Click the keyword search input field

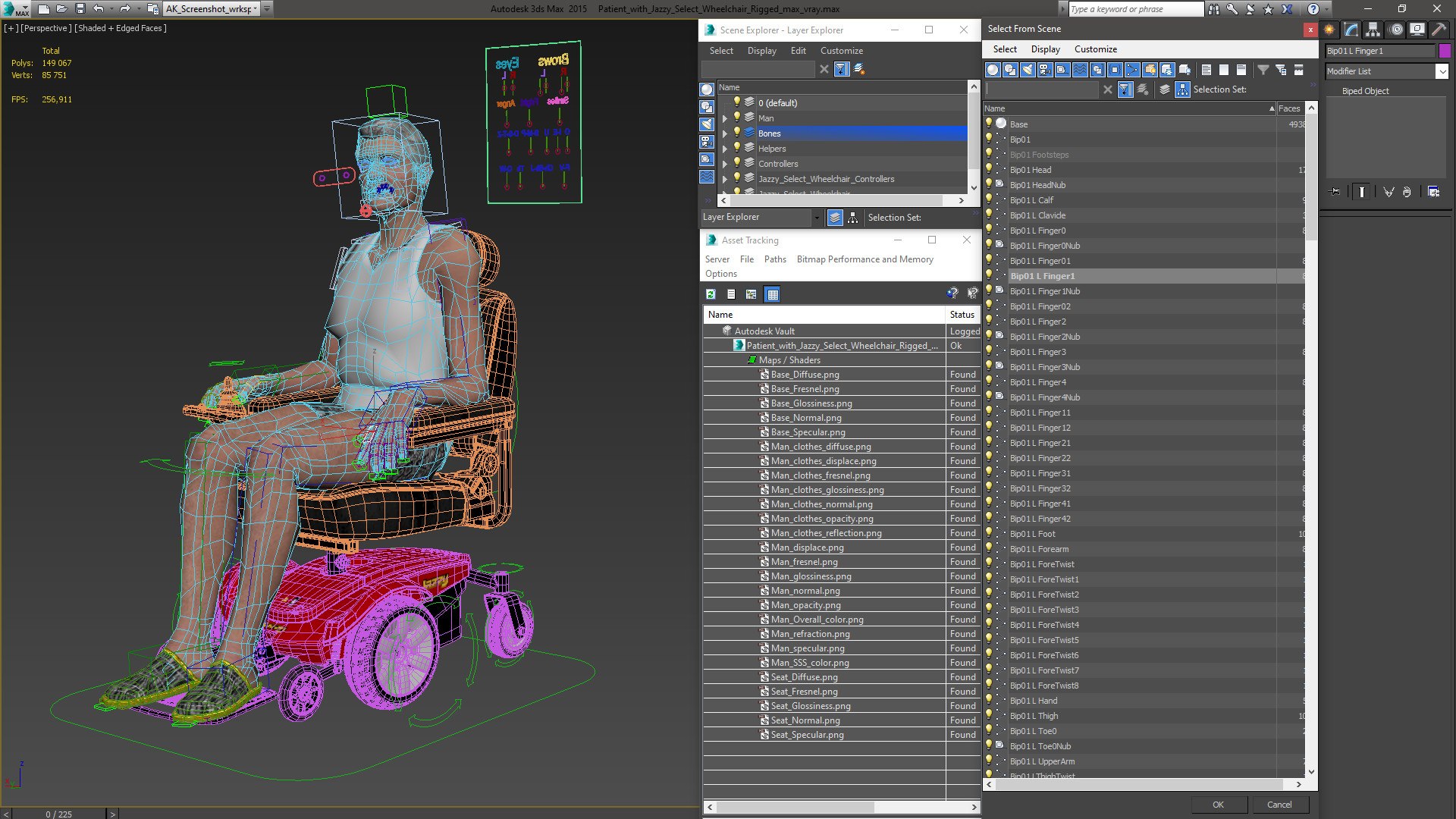1135,9
